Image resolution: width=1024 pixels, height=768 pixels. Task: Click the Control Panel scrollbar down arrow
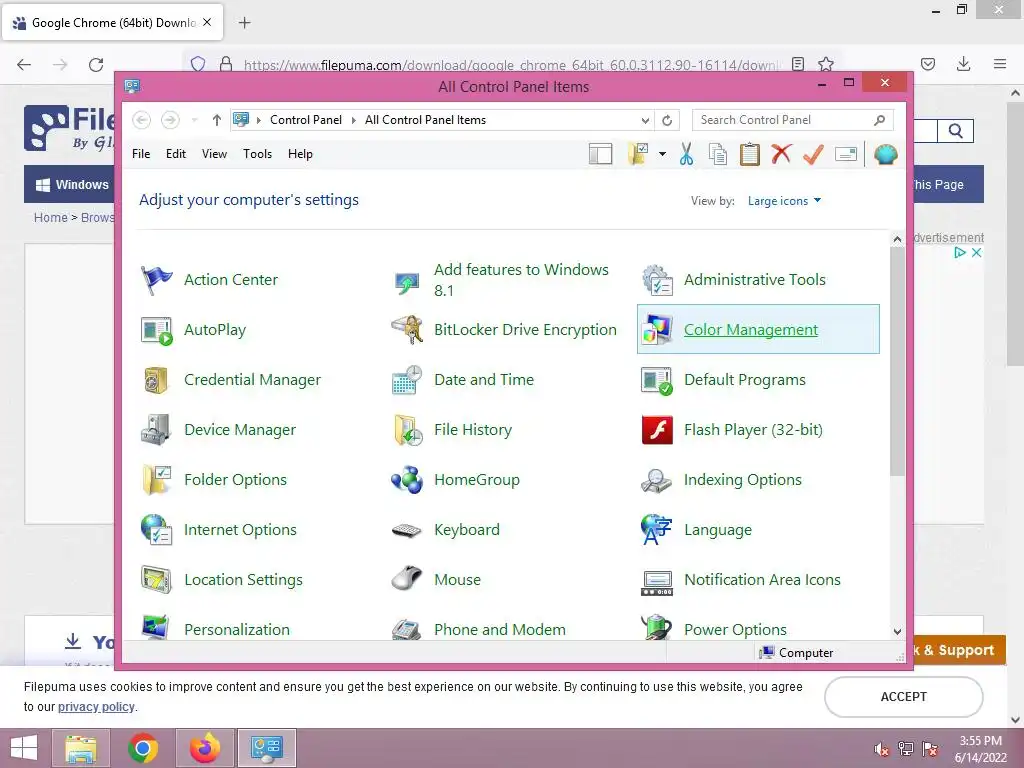[897, 632]
